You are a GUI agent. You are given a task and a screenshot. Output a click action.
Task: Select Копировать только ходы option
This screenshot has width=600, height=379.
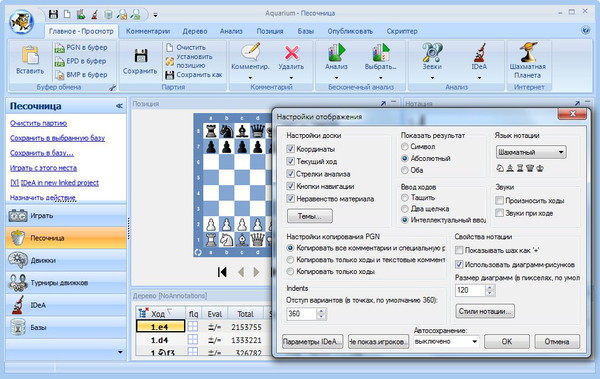tap(290, 271)
